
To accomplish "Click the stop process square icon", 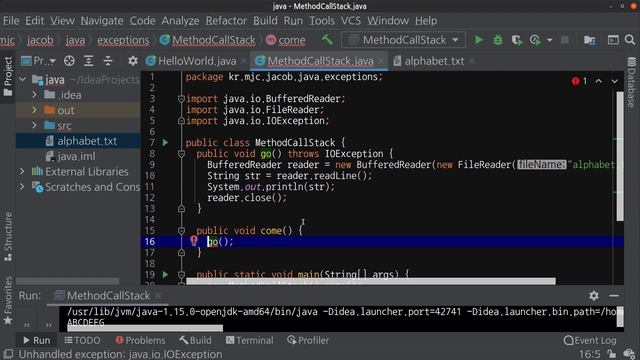I will pos(564,40).
